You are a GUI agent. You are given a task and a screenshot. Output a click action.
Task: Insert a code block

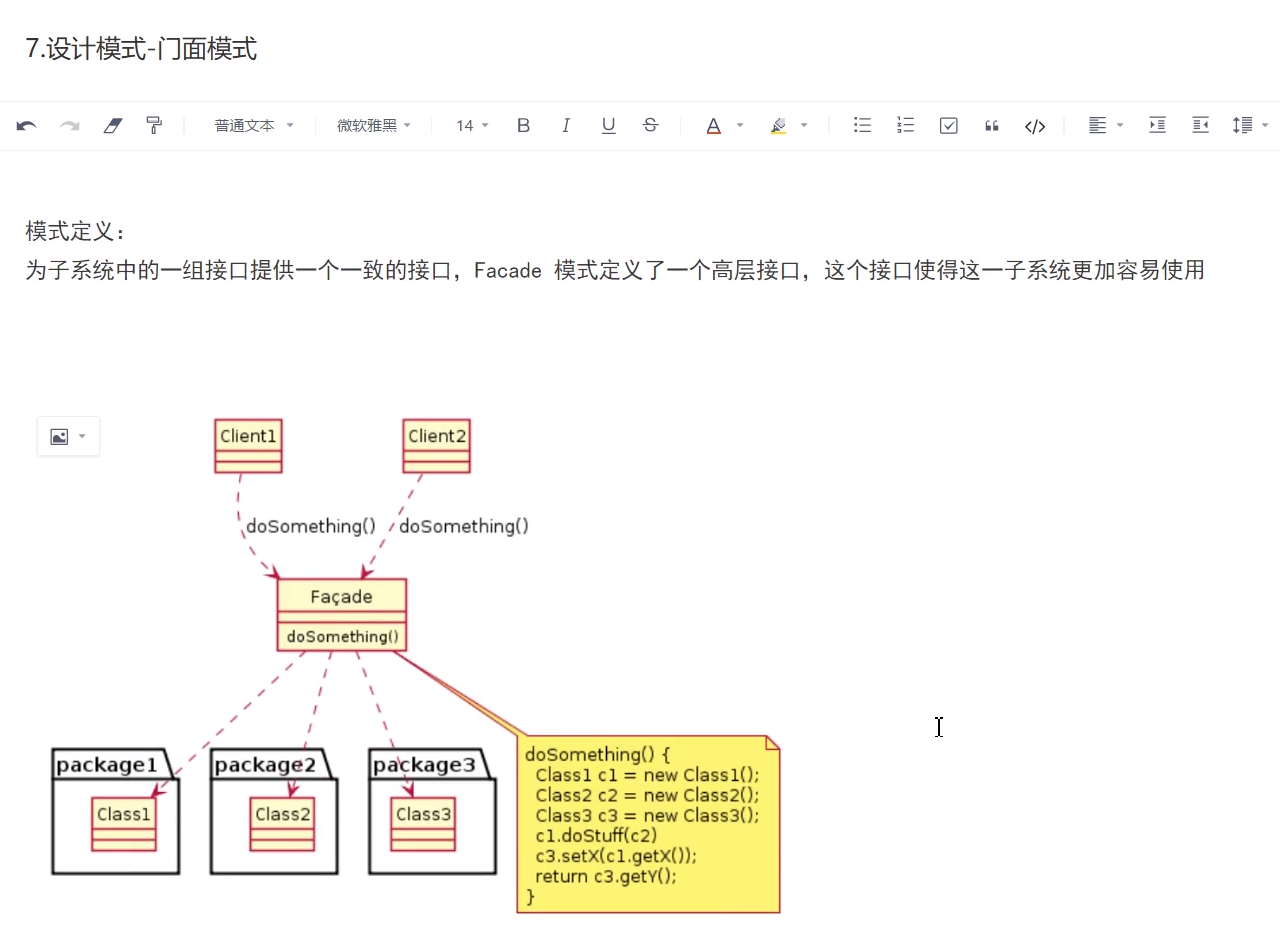1035,125
